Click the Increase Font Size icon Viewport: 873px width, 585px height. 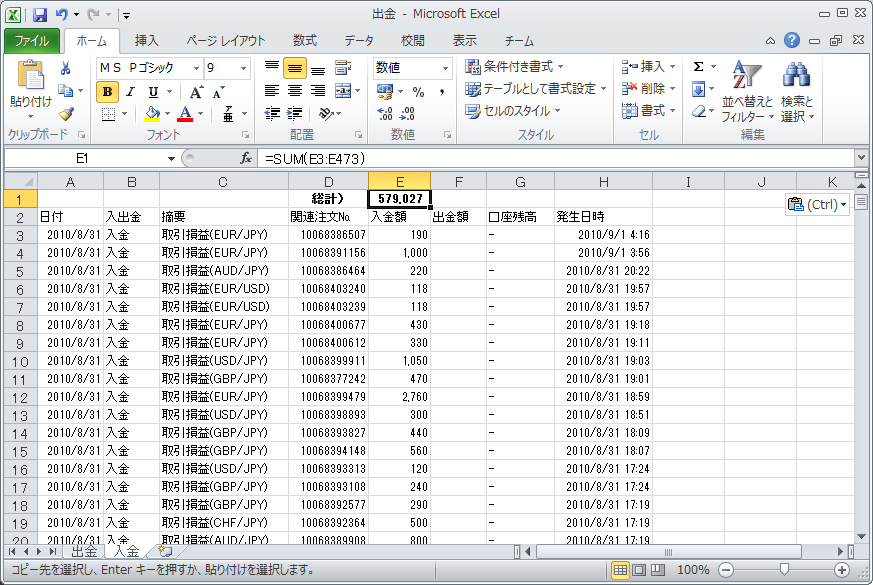[x=196, y=91]
